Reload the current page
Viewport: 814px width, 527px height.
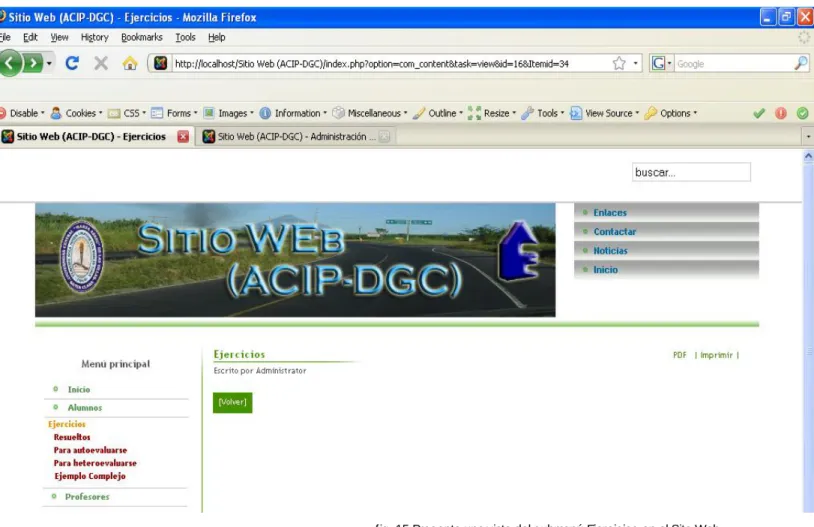pyautogui.click(x=72, y=63)
